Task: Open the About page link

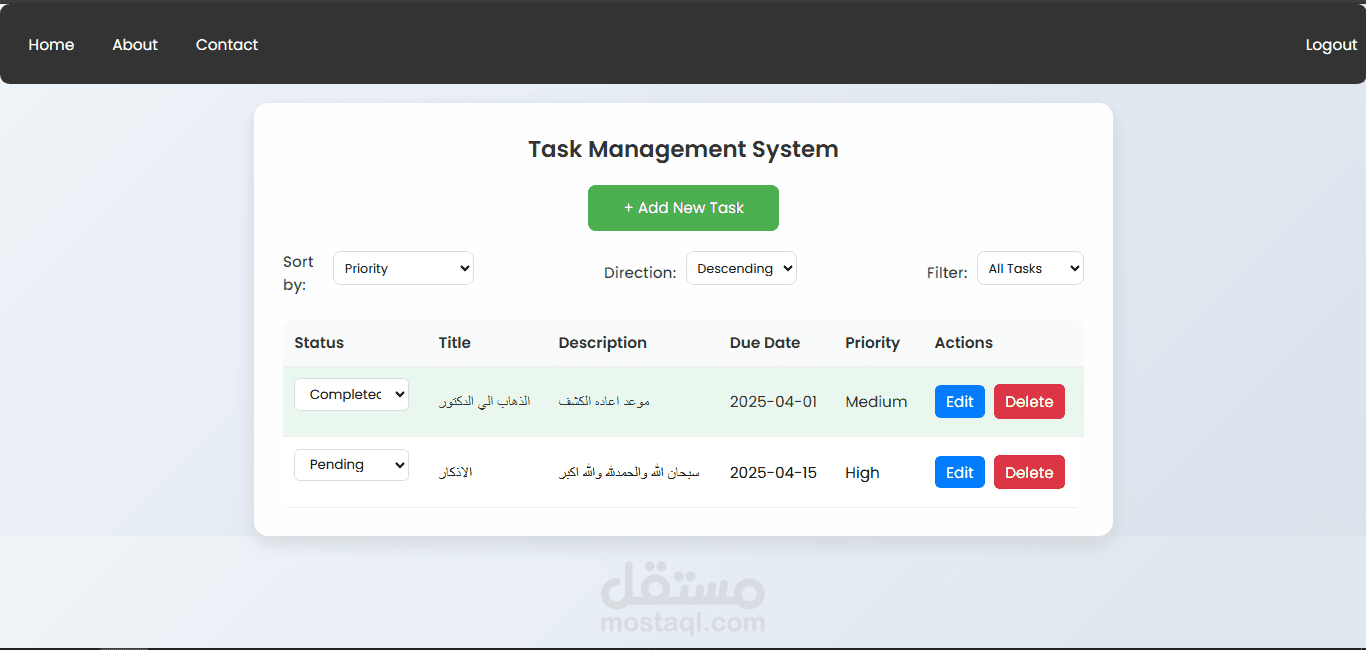Action: tap(135, 45)
